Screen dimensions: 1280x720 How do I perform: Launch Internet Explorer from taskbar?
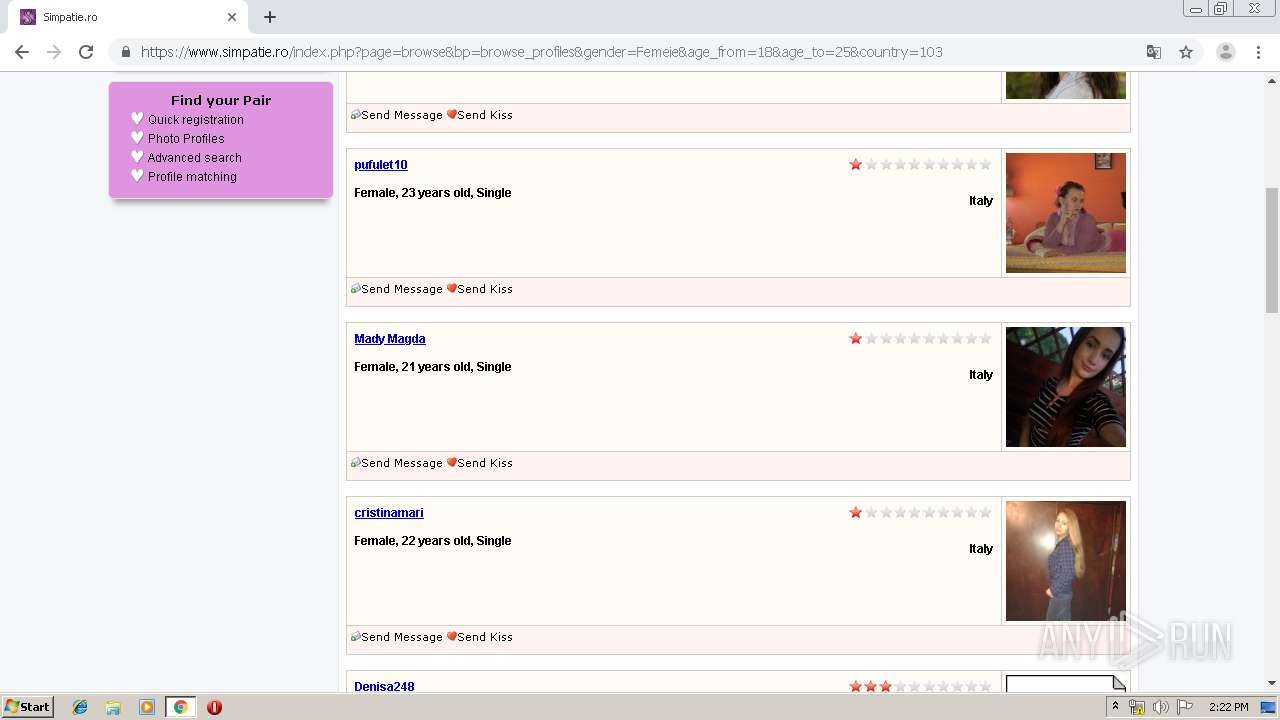[80, 707]
